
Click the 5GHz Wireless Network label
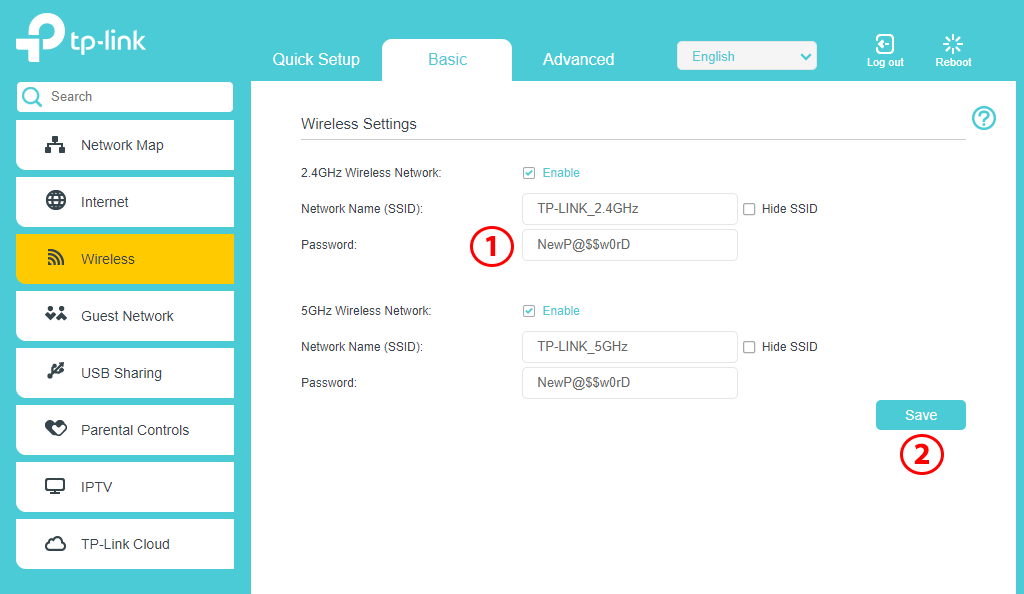tap(366, 311)
